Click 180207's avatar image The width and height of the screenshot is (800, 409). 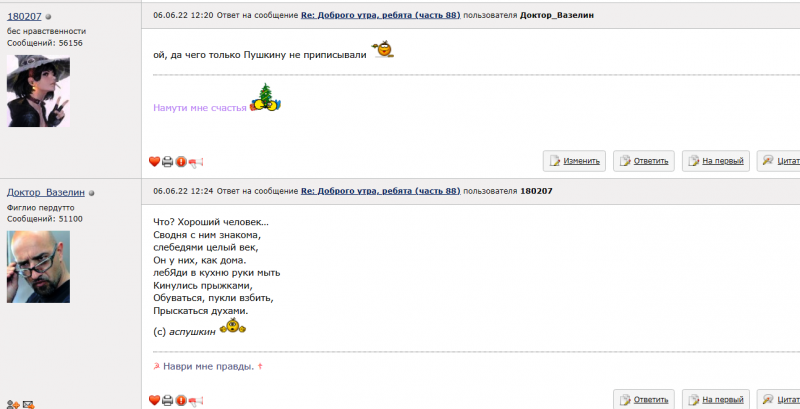(x=38, y=91)
